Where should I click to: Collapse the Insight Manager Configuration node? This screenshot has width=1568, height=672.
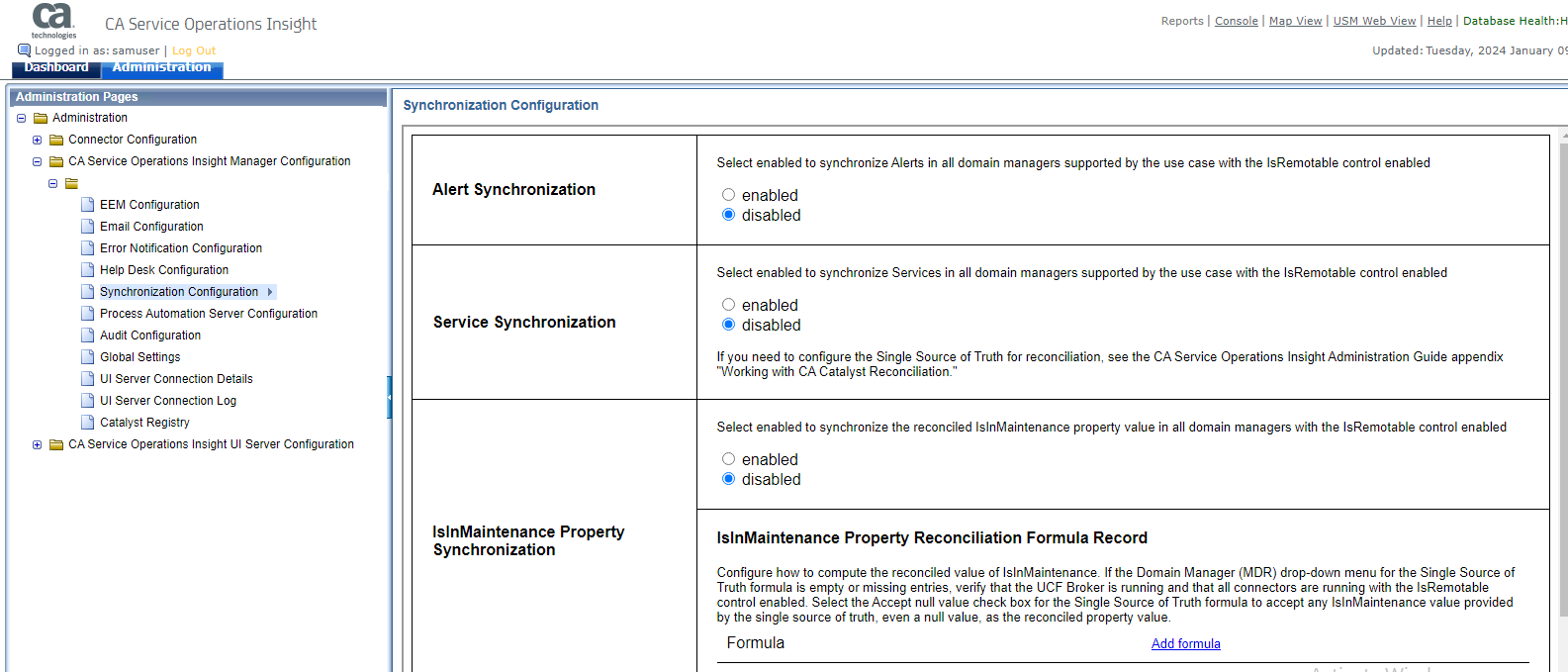(x=37, y=161)
